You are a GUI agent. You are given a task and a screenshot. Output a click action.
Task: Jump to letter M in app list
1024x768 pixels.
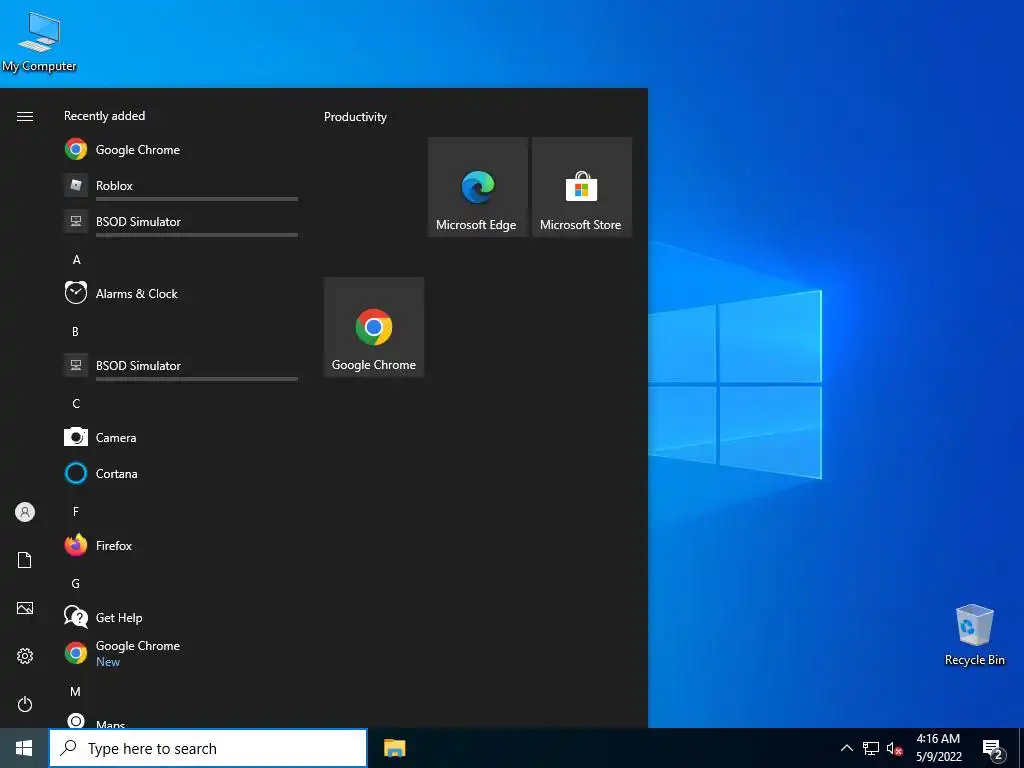pos(76,691)
